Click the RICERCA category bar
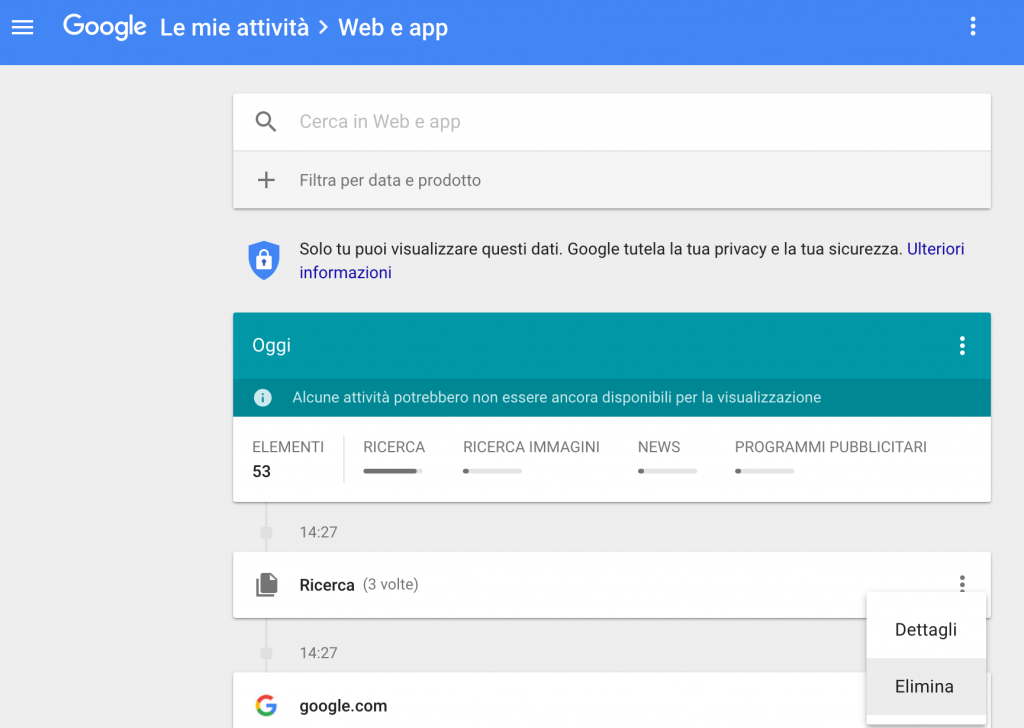This screenshot has height=728, width=1024. [x=393, y=471]
